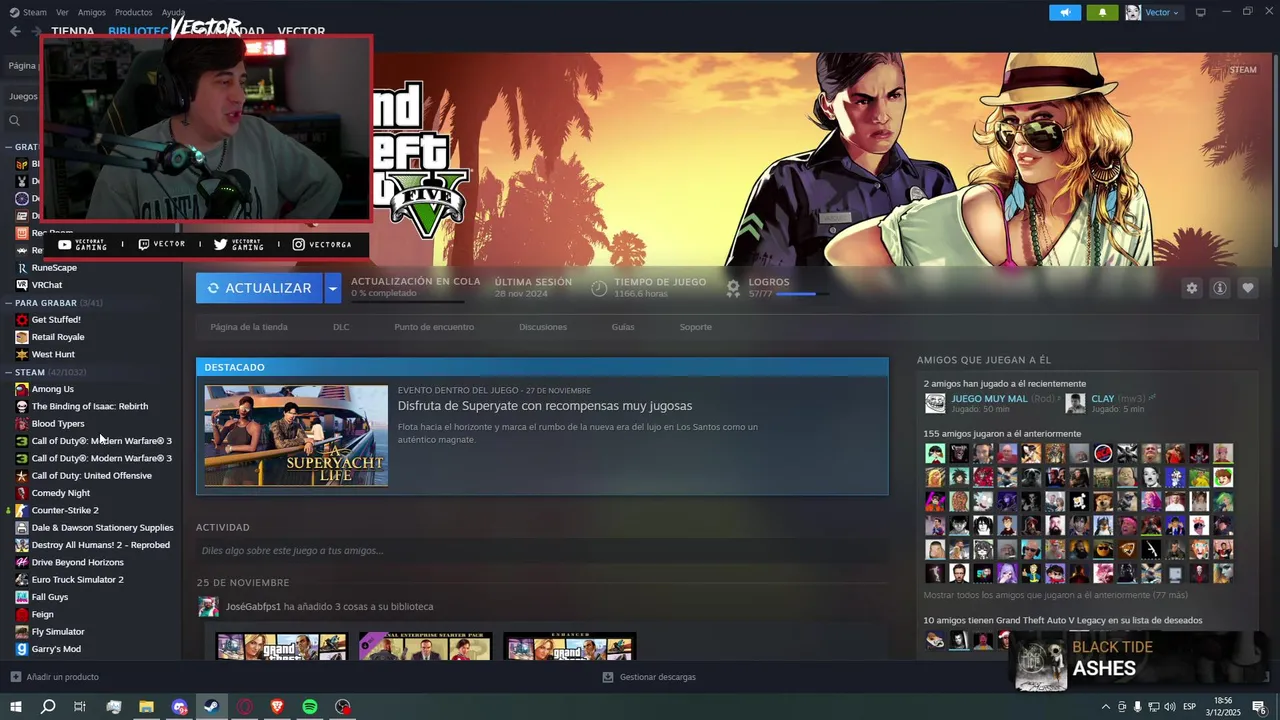
Task: Switch to the TIENDA tab
Action: 73,31
